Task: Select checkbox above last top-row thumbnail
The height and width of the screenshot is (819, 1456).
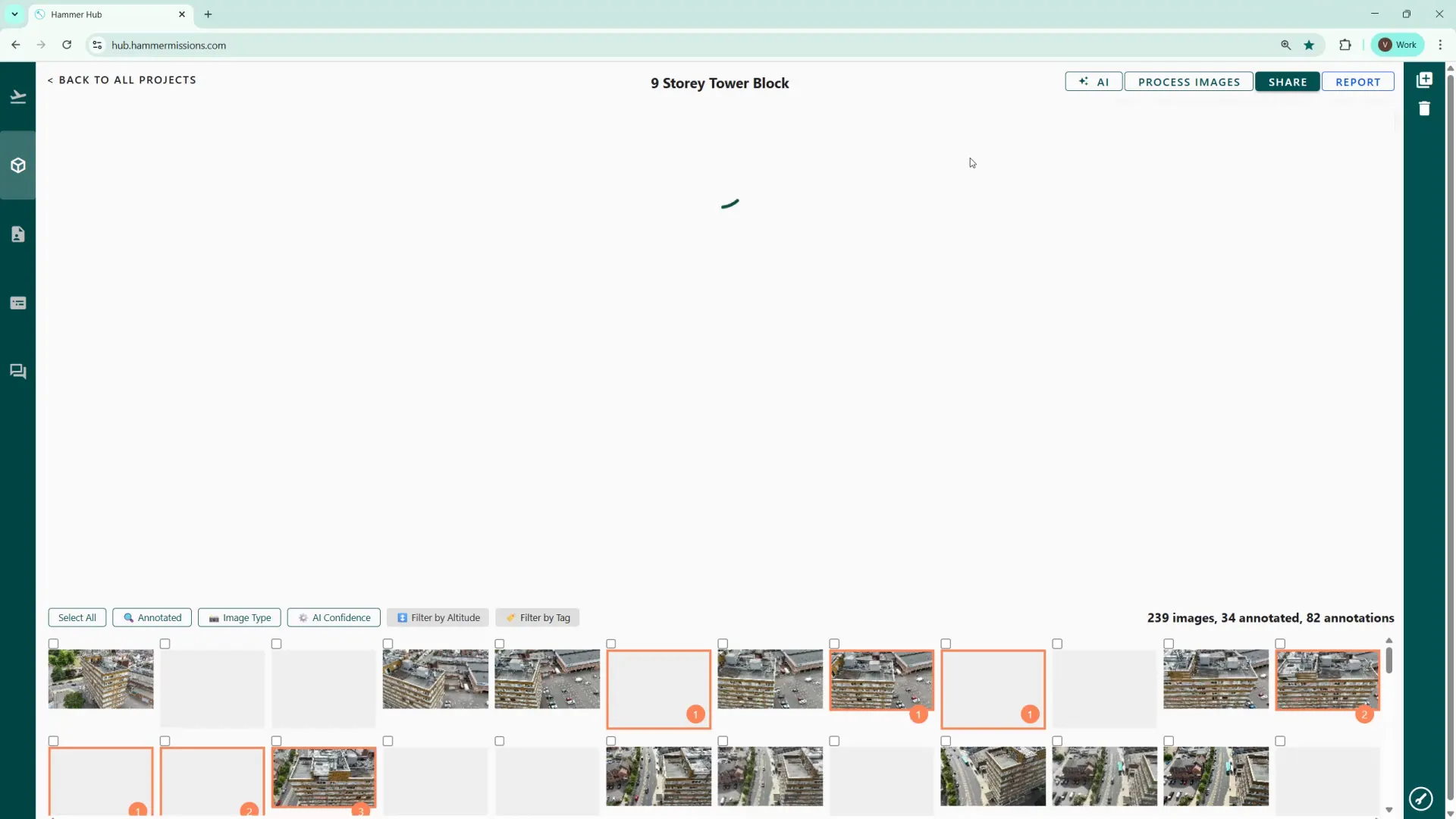Action: pos(1280,644)
